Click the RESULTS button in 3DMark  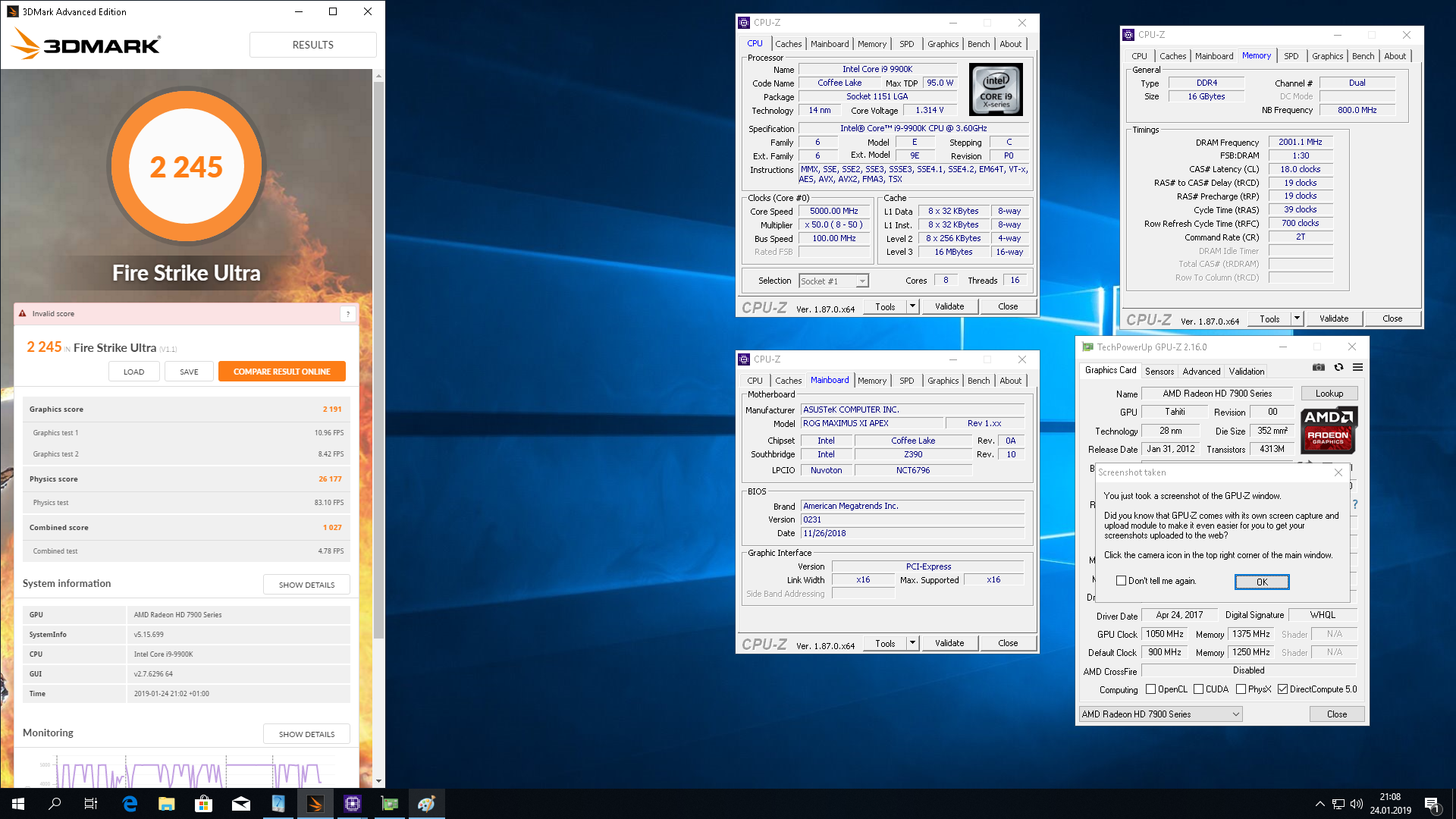click(313, 45)
